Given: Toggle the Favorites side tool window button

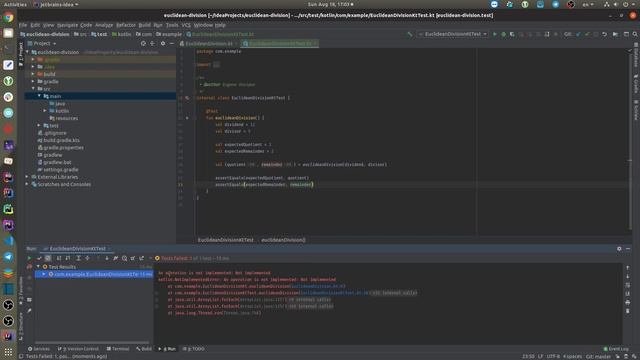Looking at the screenshot, I should (21, 291).
